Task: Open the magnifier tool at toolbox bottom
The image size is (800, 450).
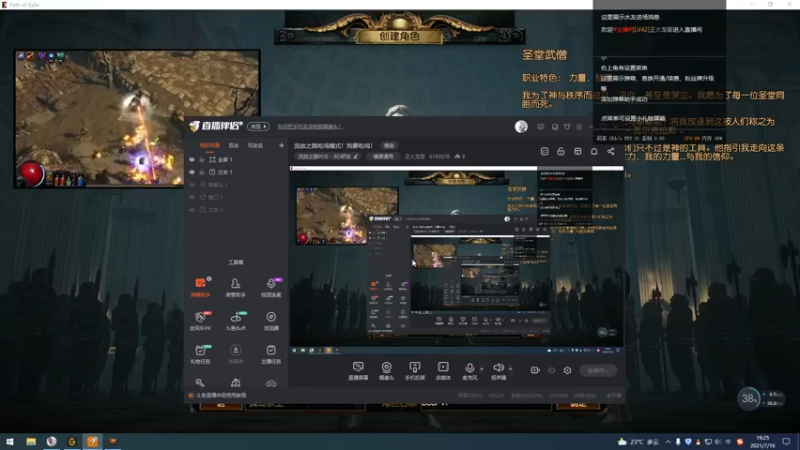Action: tap(200, 383)
